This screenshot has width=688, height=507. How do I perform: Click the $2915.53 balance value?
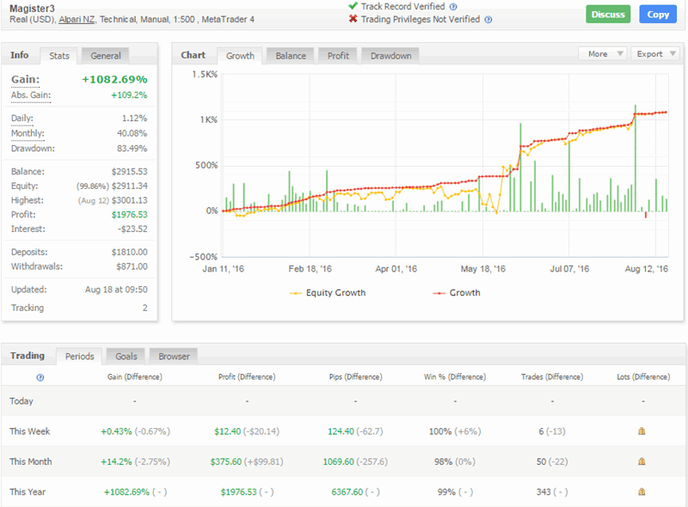[x=129, y=171]
